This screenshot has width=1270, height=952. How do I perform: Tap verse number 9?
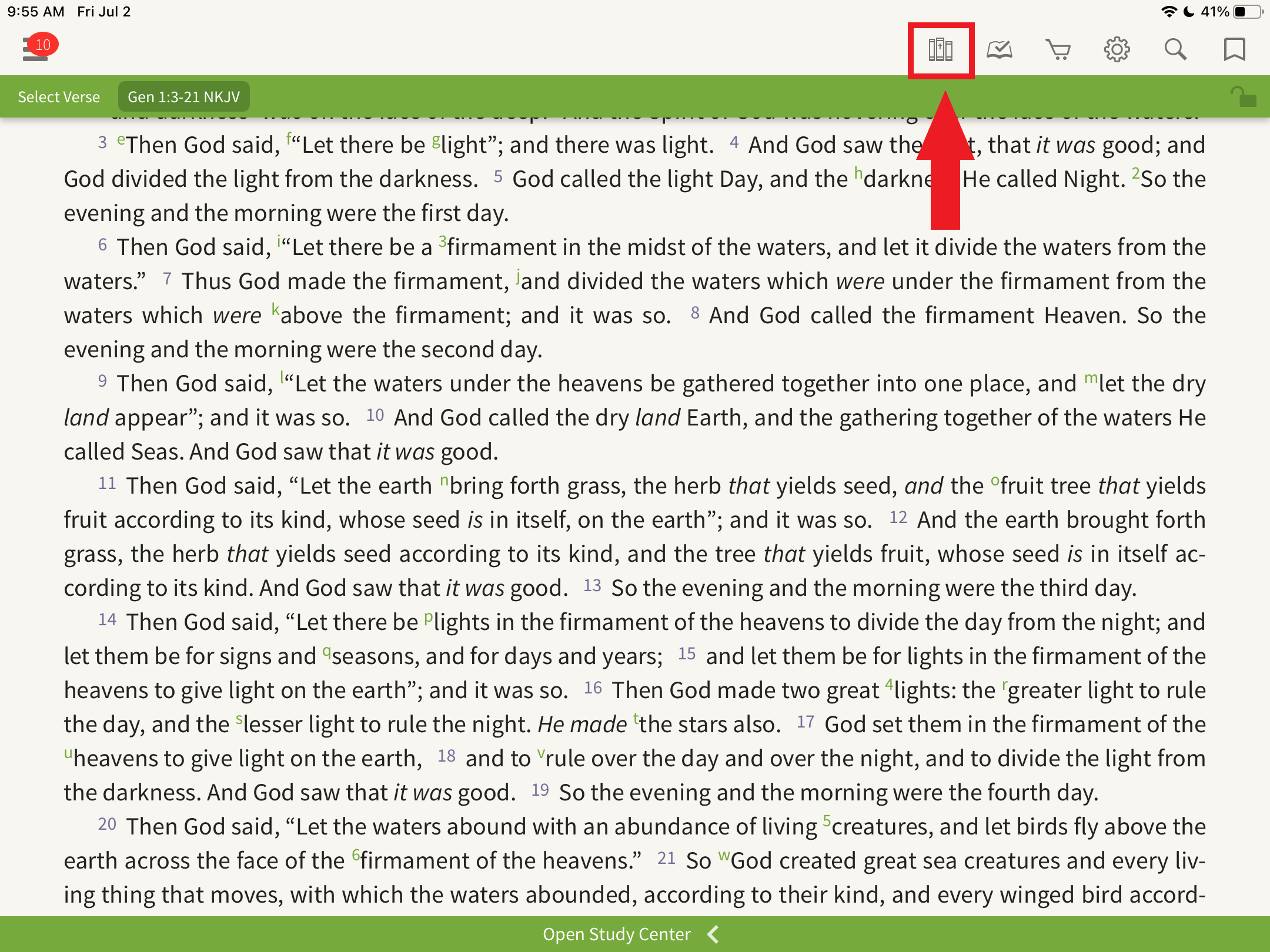[x=102, y=381]
